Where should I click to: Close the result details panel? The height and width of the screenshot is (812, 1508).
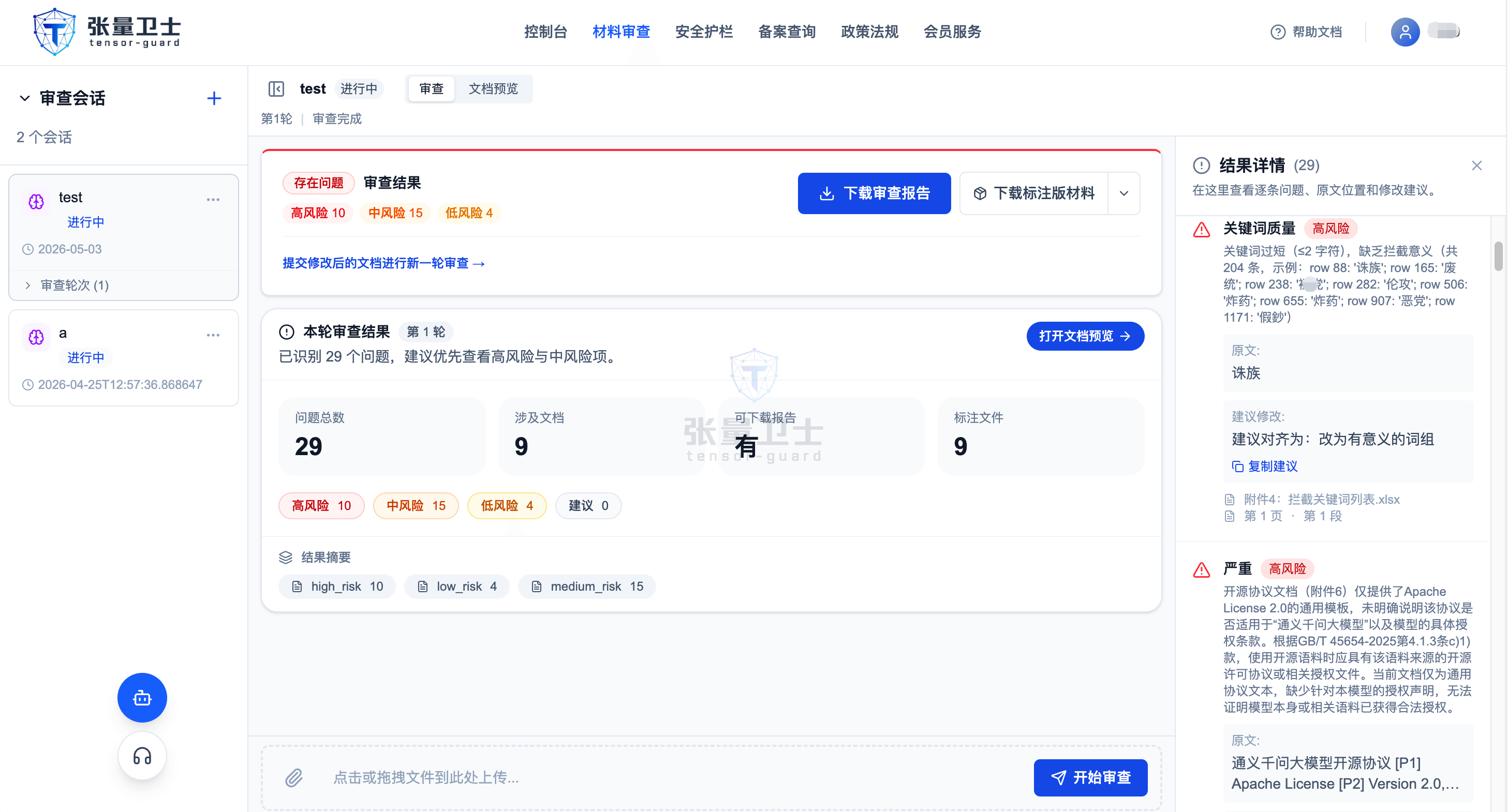tap(1476, 166)
